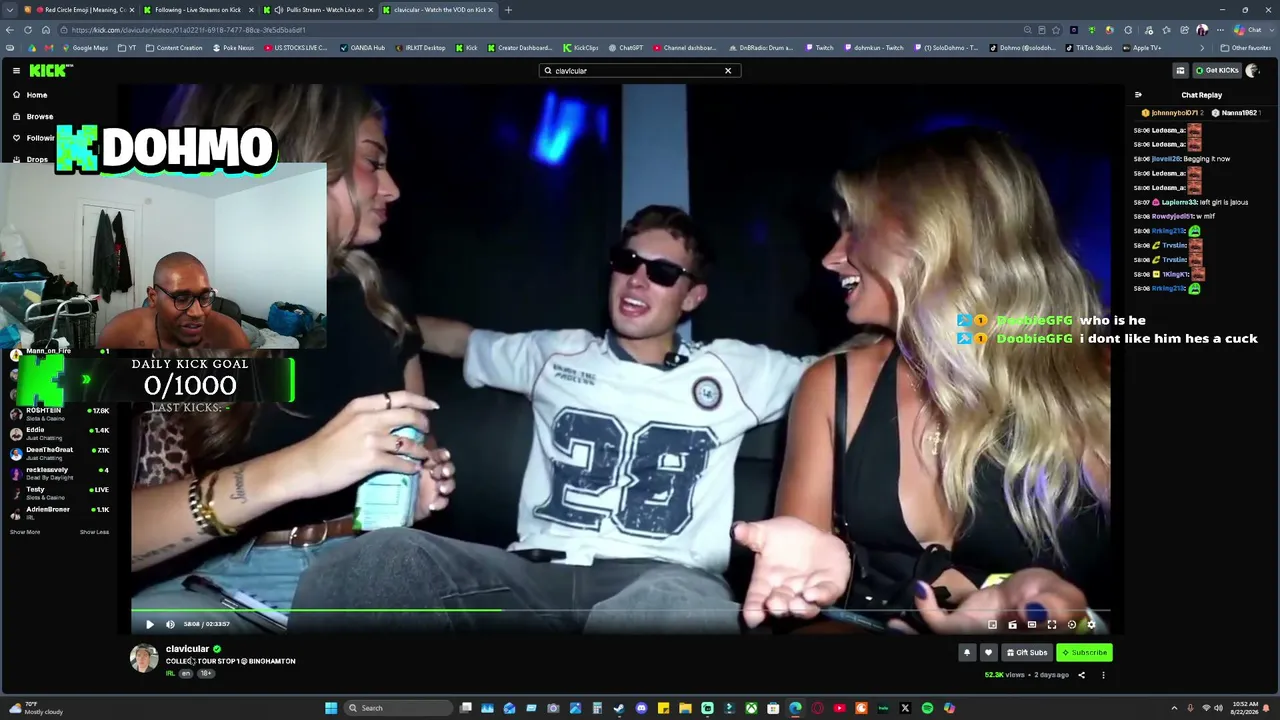Play the VOD with the play button
1280x720 pixels.
click(x=149, y=624)
